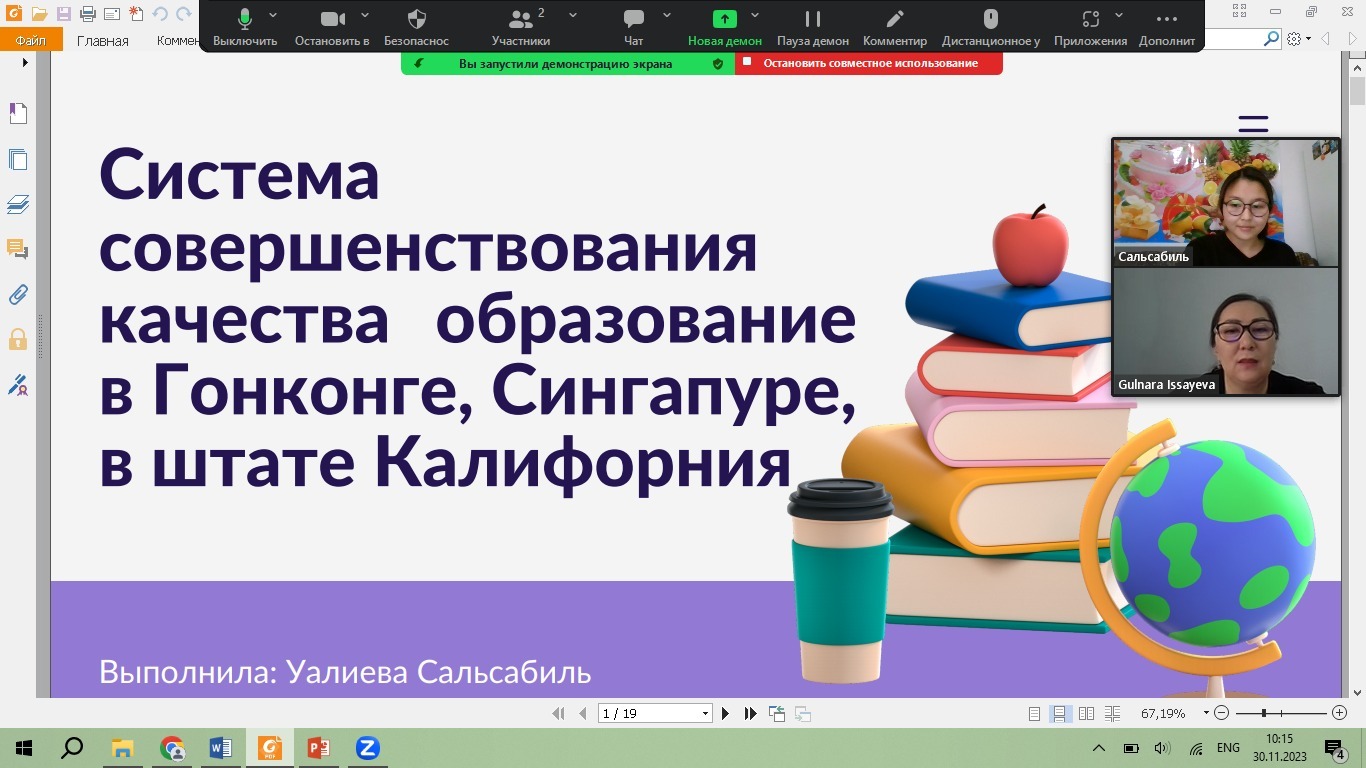Select the facing pages view icon
This screenshot has height=768, width=1366.
pyautogui.click(x=1086, y=714)
